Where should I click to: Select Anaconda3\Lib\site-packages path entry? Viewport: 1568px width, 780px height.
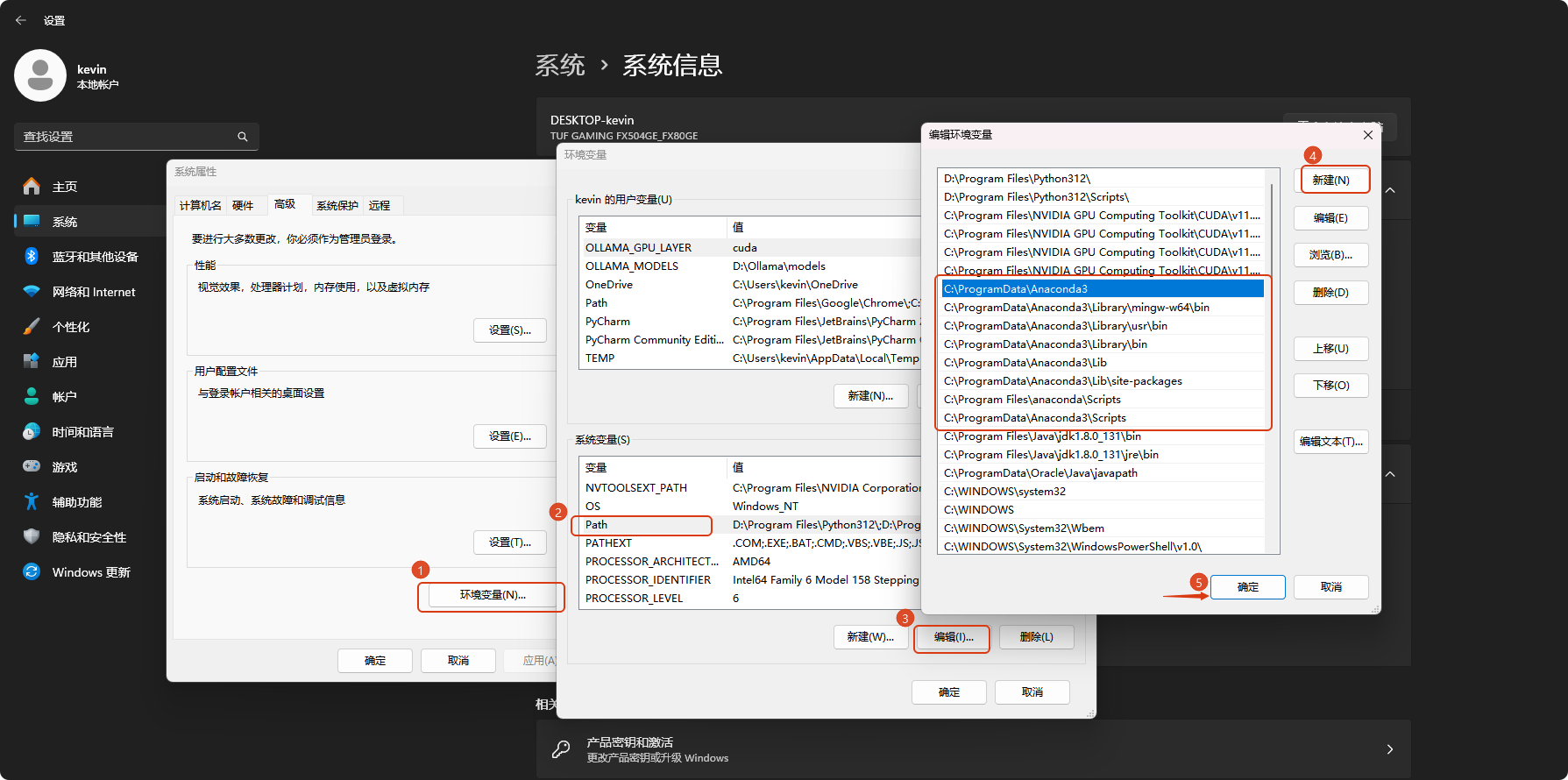pyautogui.click(x=1103, y=381)
